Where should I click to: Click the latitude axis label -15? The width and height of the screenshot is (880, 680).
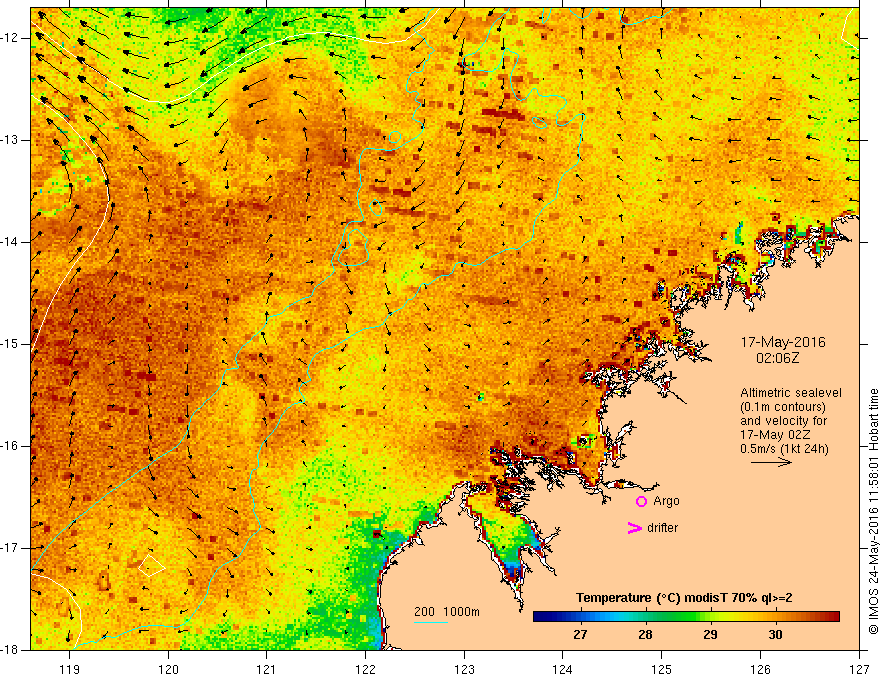[x=11, y=344]
